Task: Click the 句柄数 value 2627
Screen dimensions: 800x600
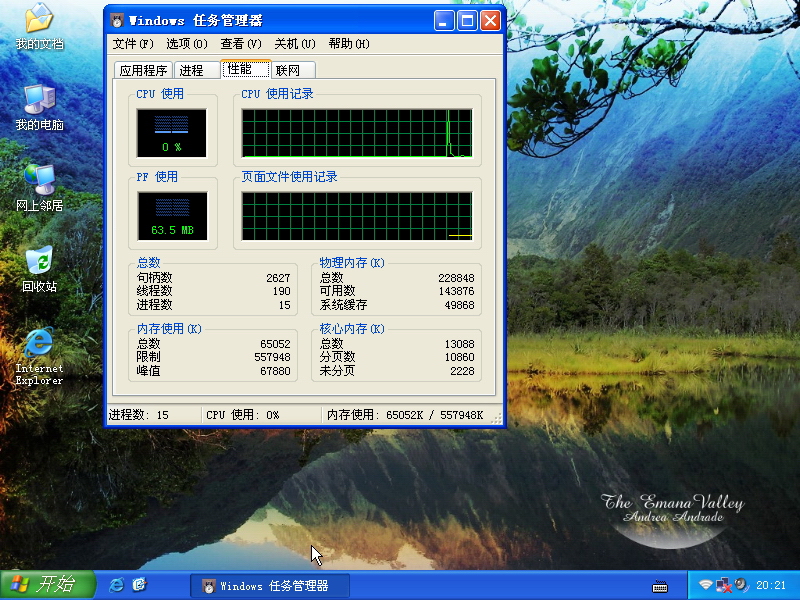Action: pyautogui.click(x=278, y=278)
